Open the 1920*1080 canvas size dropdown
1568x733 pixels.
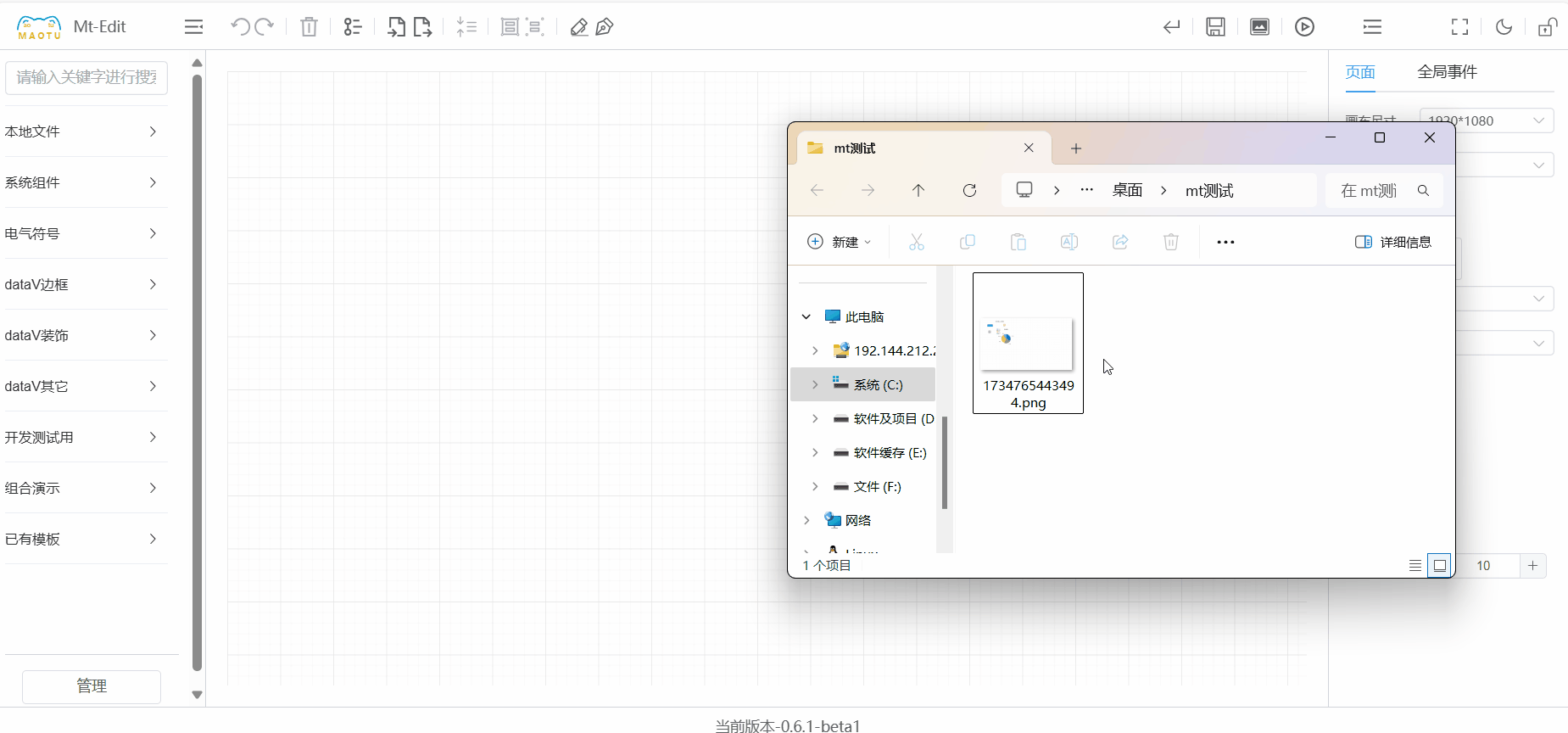coord(1487,120)
